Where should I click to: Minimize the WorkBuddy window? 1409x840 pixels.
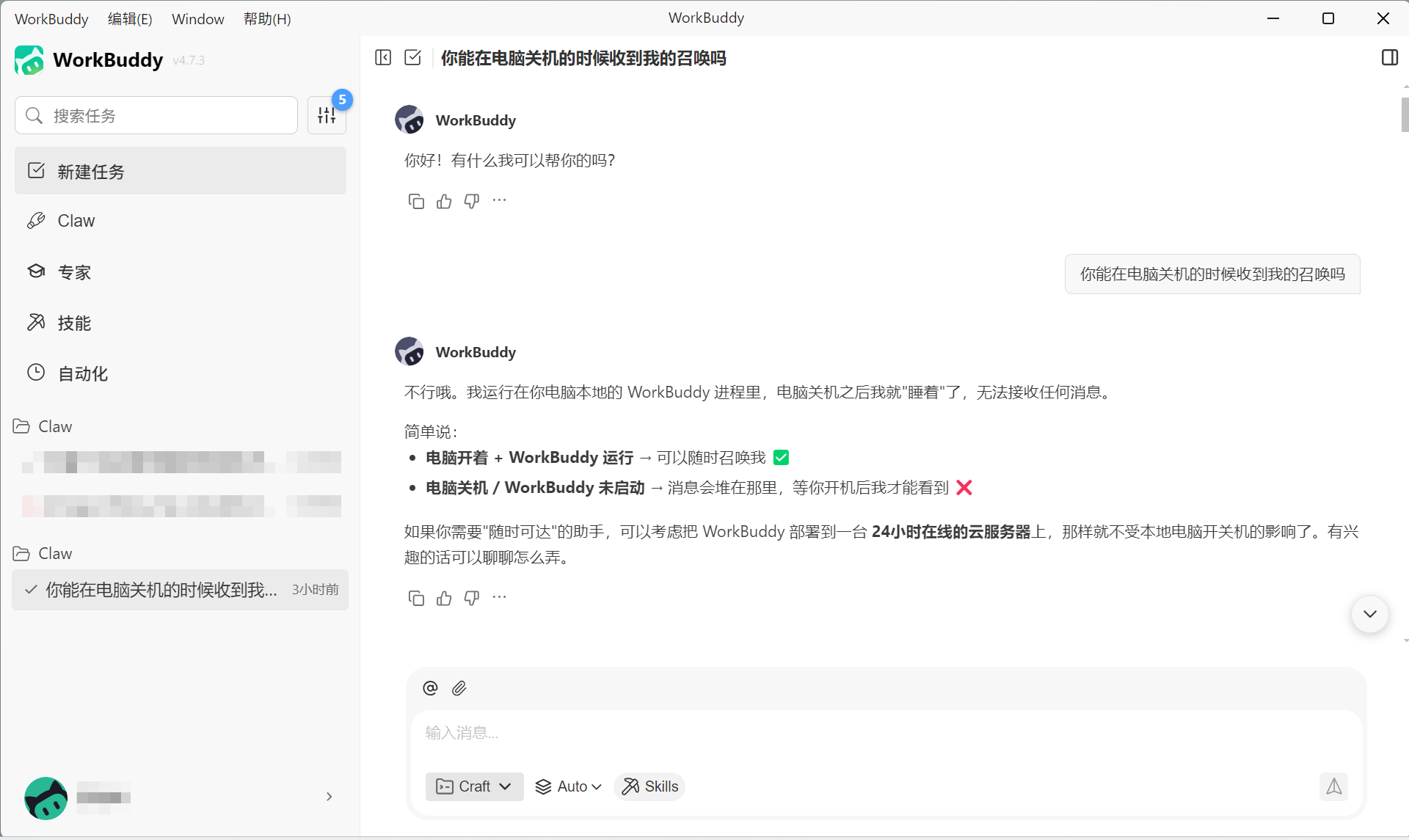coord(1273,18)
